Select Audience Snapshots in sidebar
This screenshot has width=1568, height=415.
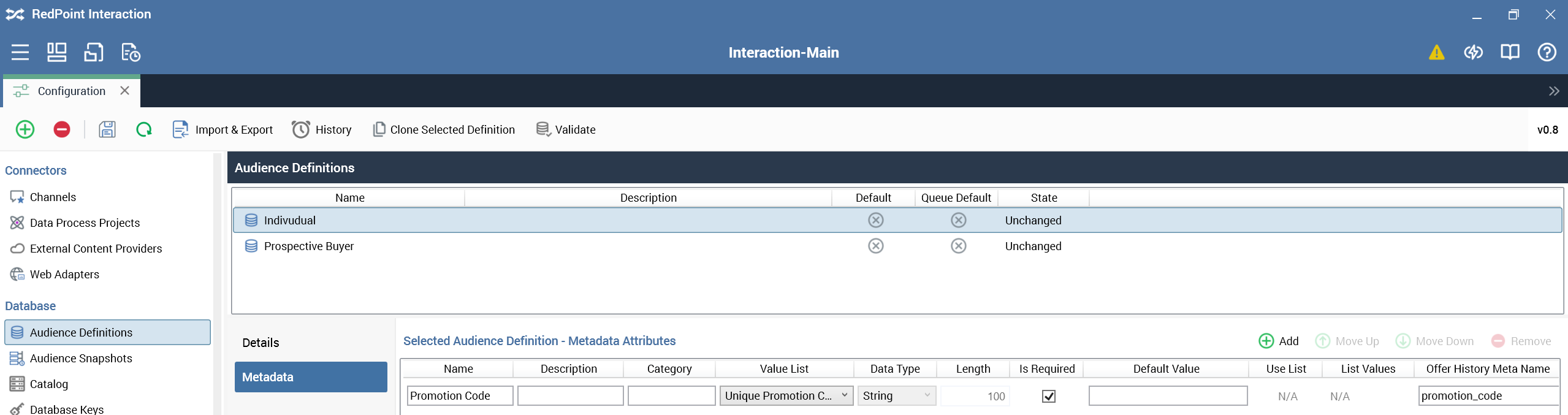(81, 358)
